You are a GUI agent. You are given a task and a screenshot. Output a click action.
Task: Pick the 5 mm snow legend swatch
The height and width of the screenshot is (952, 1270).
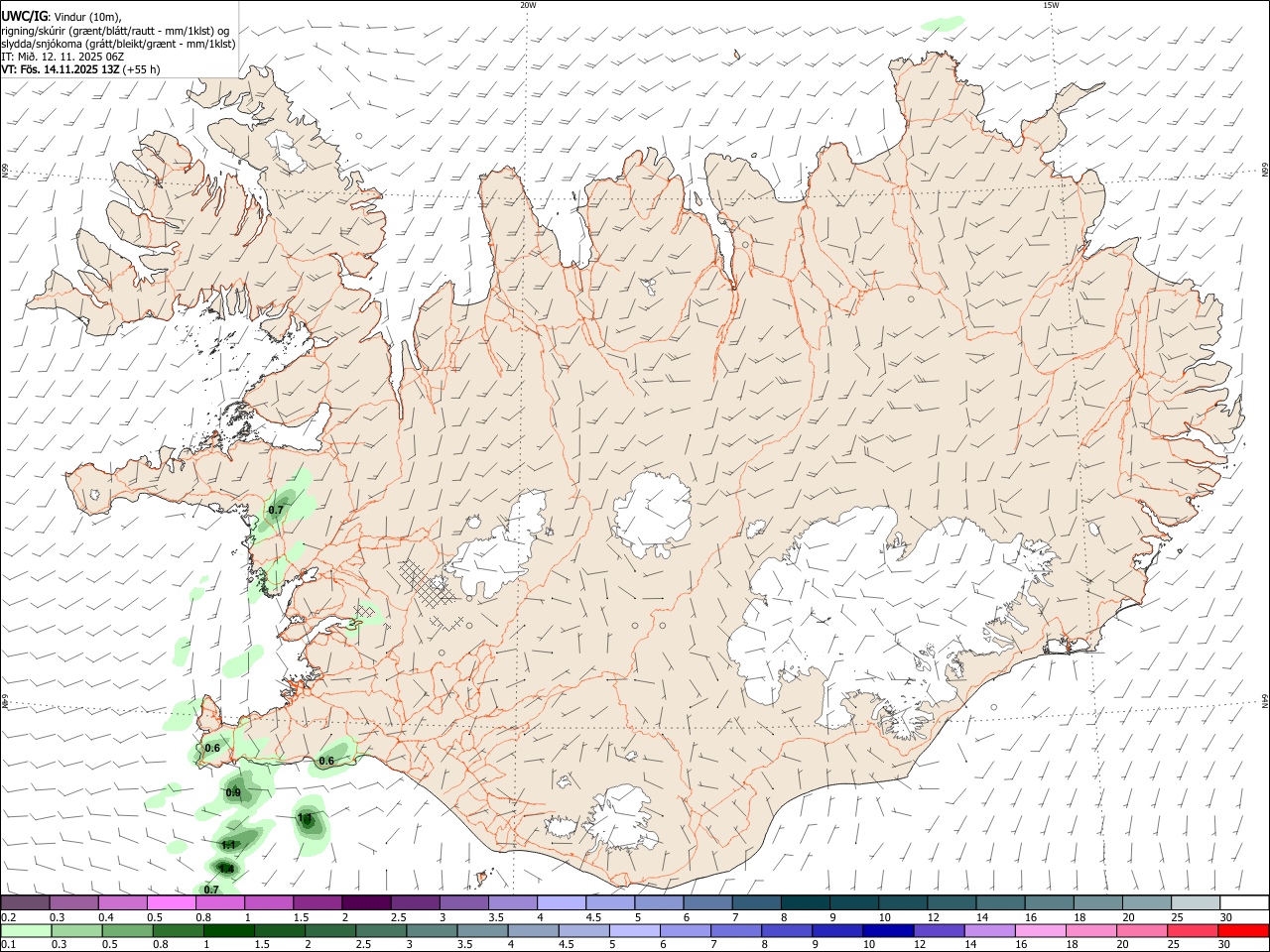coord(657,902)
